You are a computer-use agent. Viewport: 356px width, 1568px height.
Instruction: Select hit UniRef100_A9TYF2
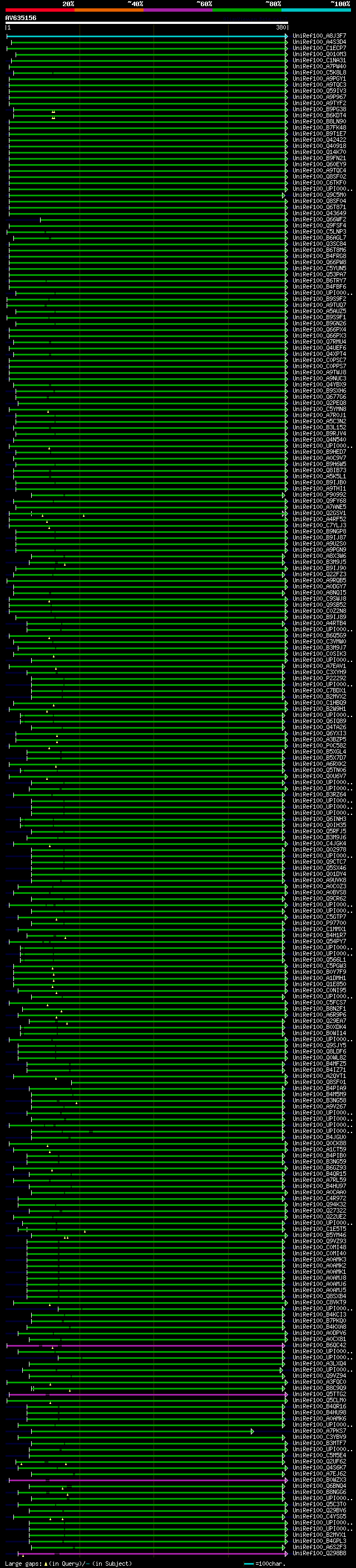click(319, 103)
